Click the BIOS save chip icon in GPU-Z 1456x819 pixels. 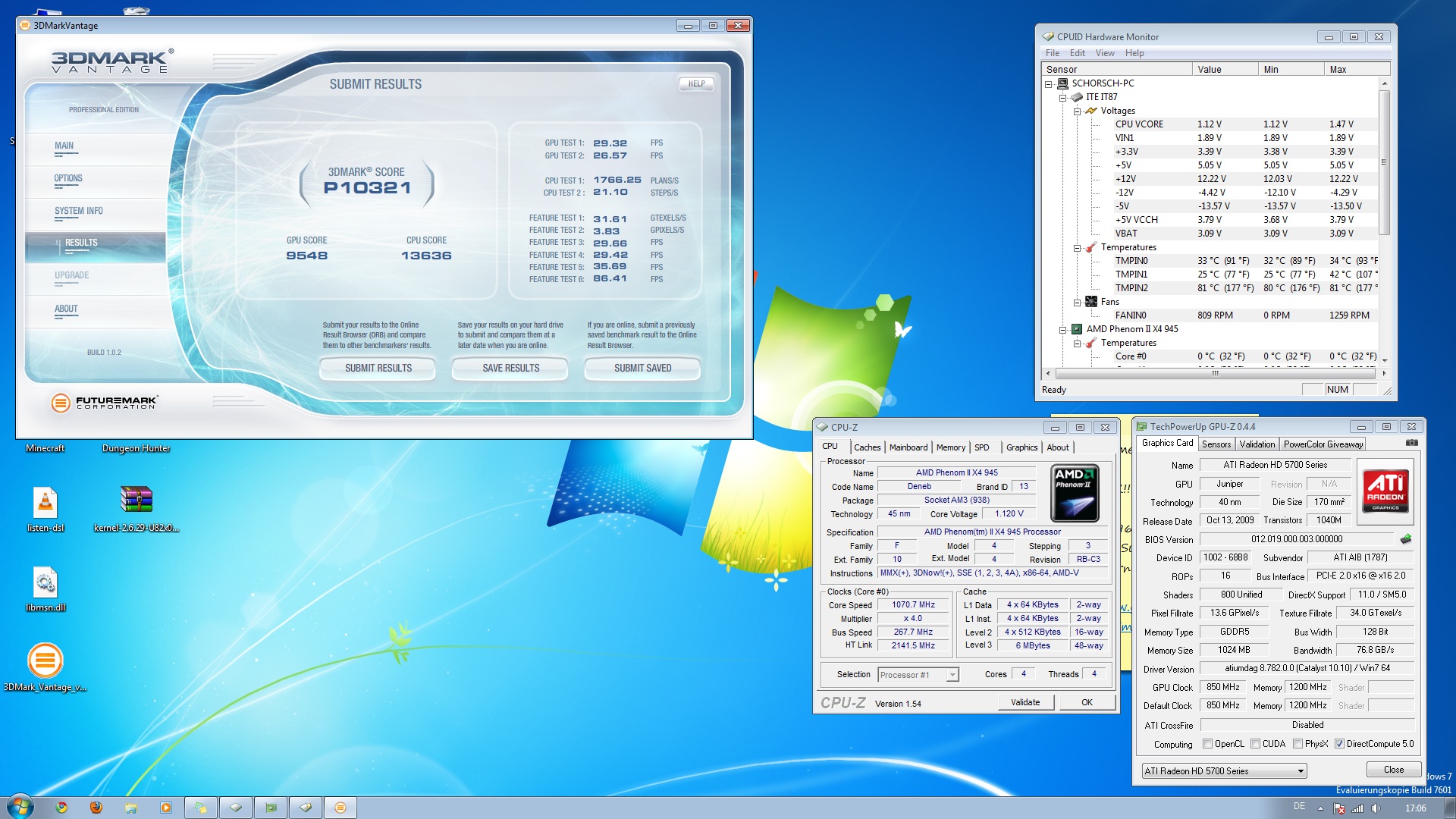click(1406, 539)
